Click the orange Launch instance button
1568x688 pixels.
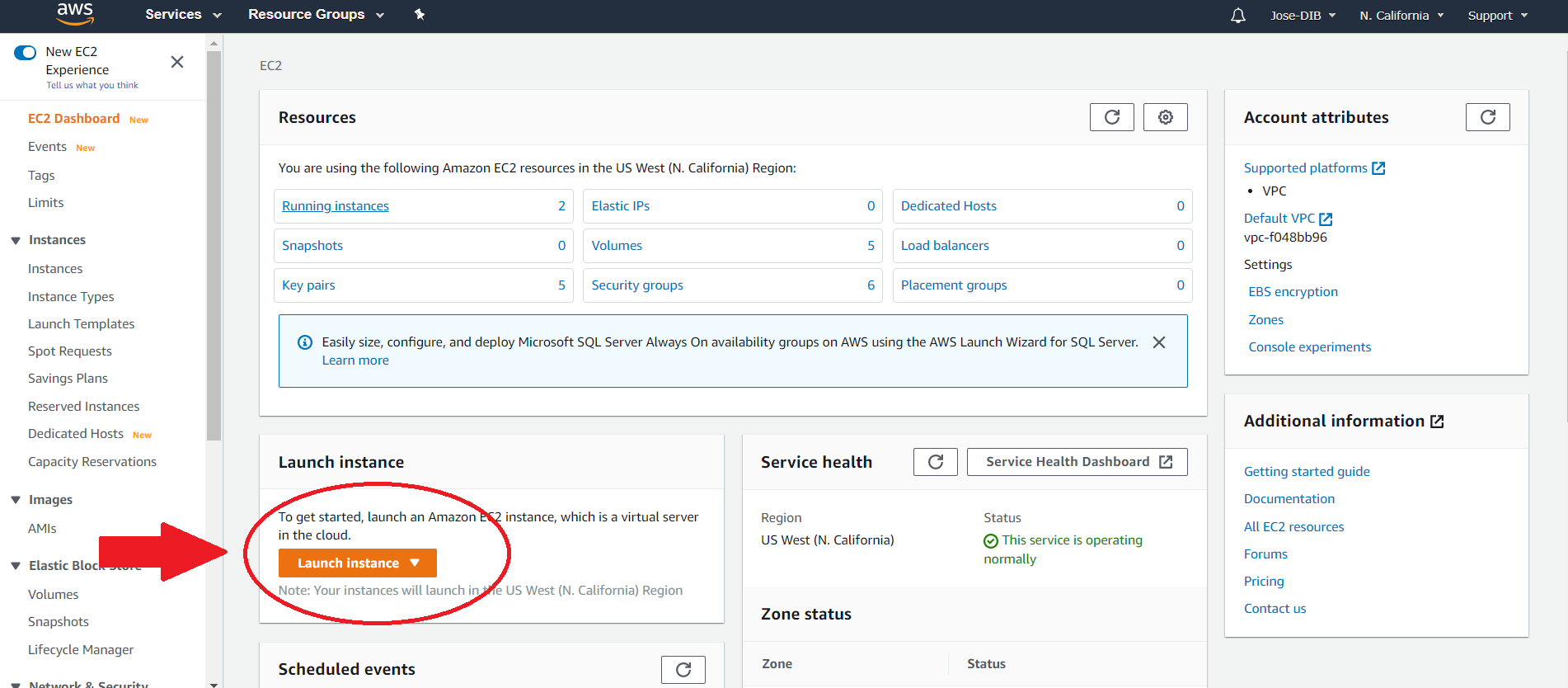point(357,563)
